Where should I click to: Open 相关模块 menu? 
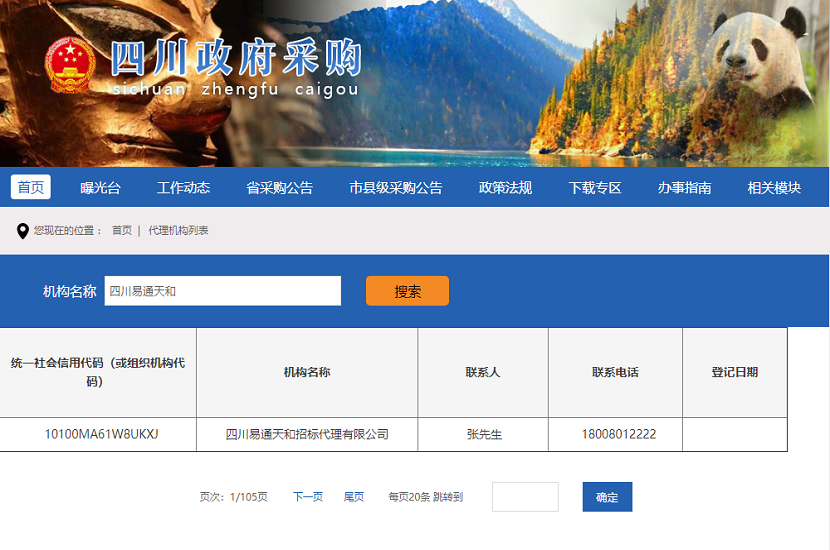tap(774, 187)
